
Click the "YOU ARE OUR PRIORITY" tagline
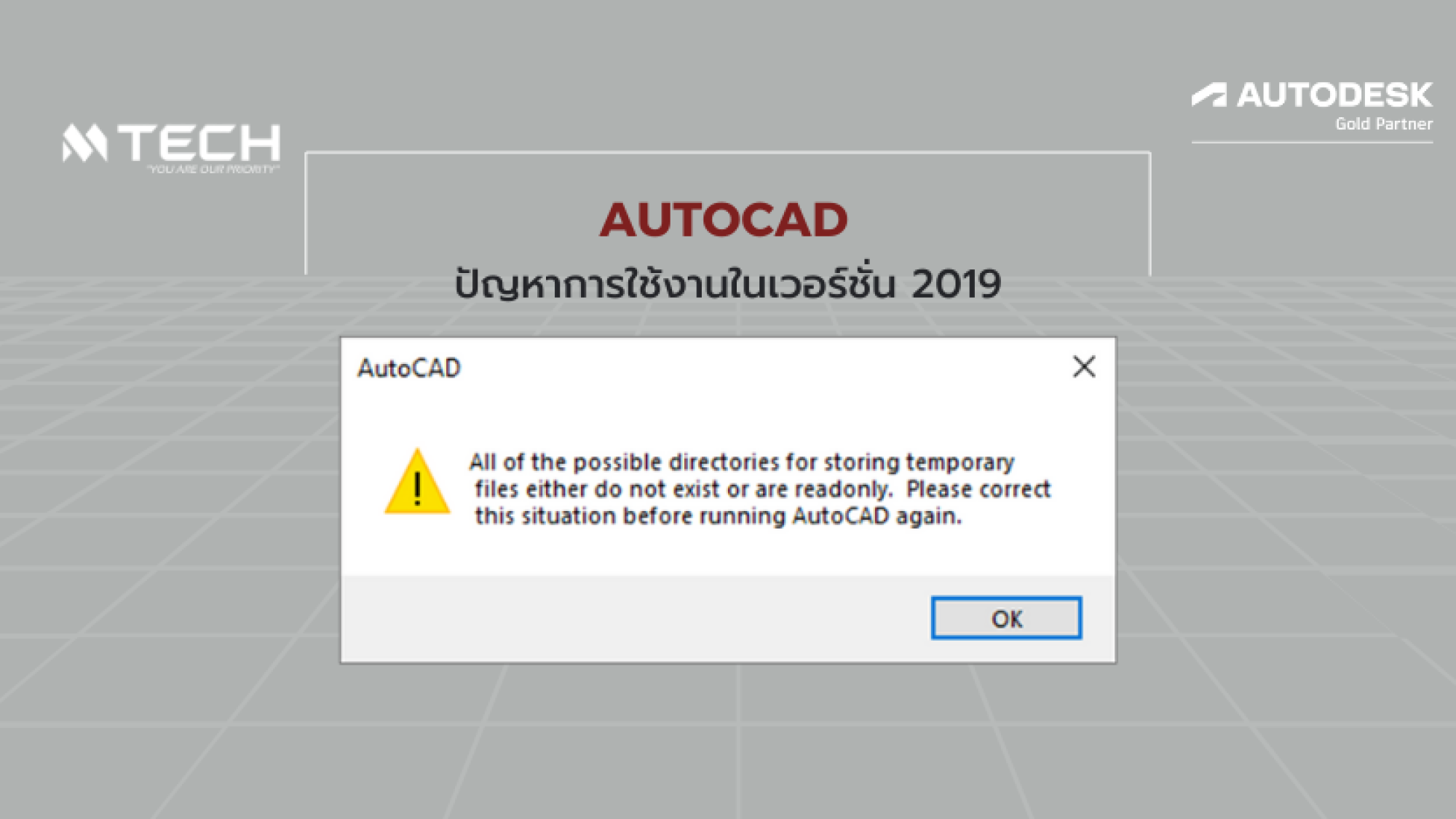coord(213,169)
